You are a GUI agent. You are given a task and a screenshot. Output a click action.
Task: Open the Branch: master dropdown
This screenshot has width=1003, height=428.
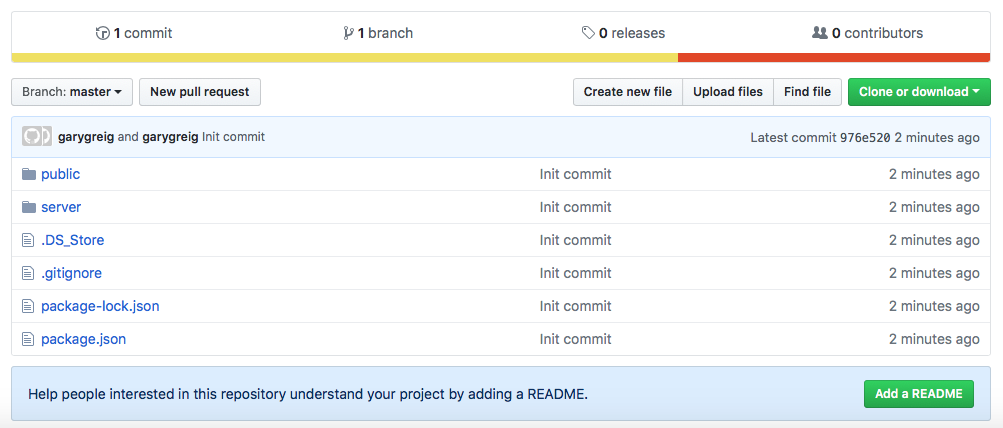[71, 92]
